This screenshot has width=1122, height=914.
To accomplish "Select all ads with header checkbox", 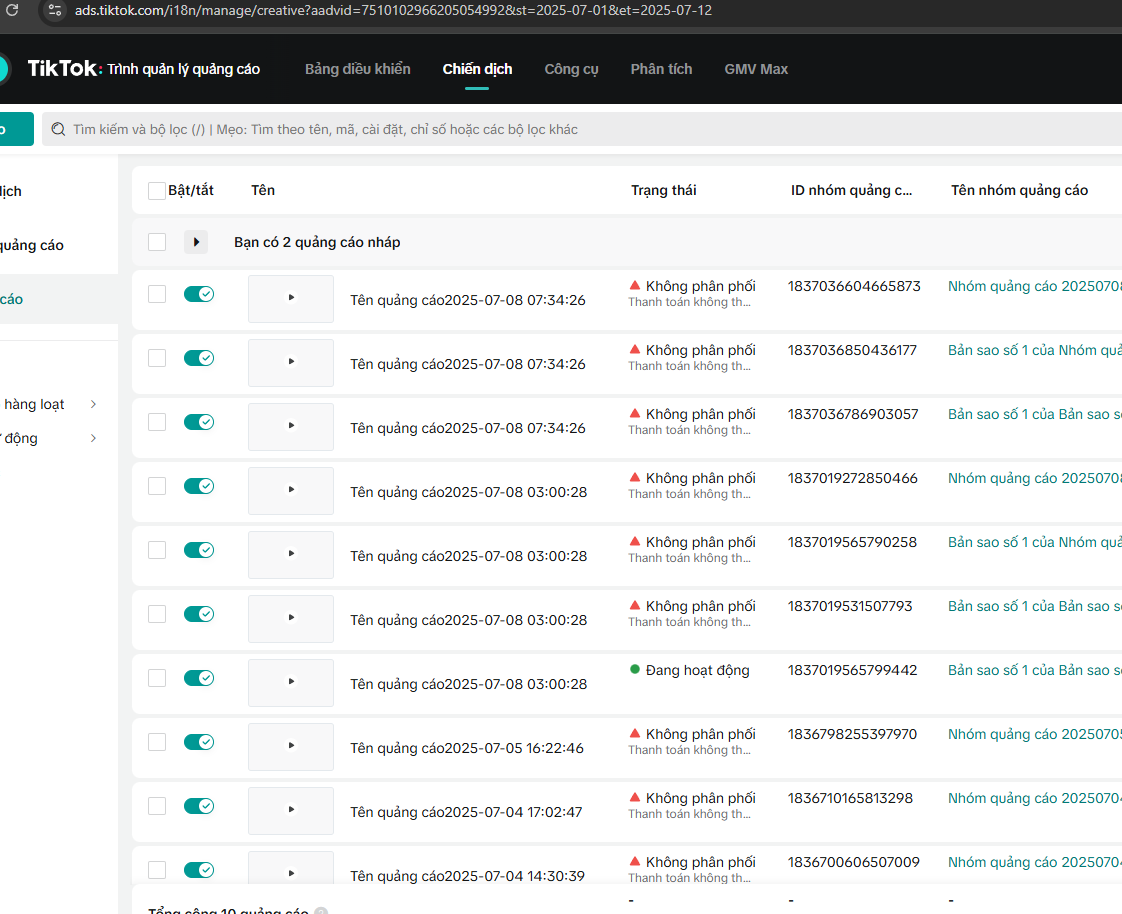I will 157,190.
